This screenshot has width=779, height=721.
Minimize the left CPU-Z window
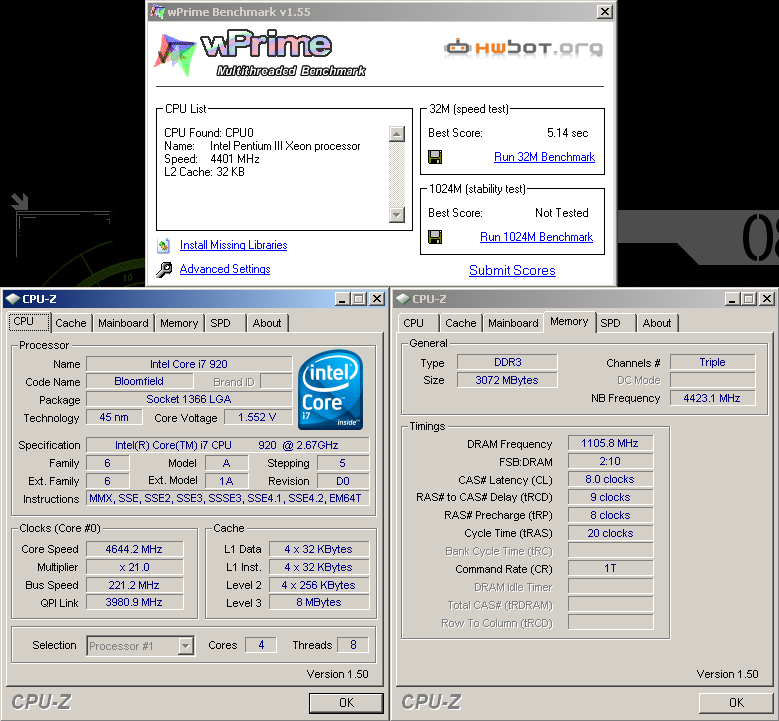342,299
